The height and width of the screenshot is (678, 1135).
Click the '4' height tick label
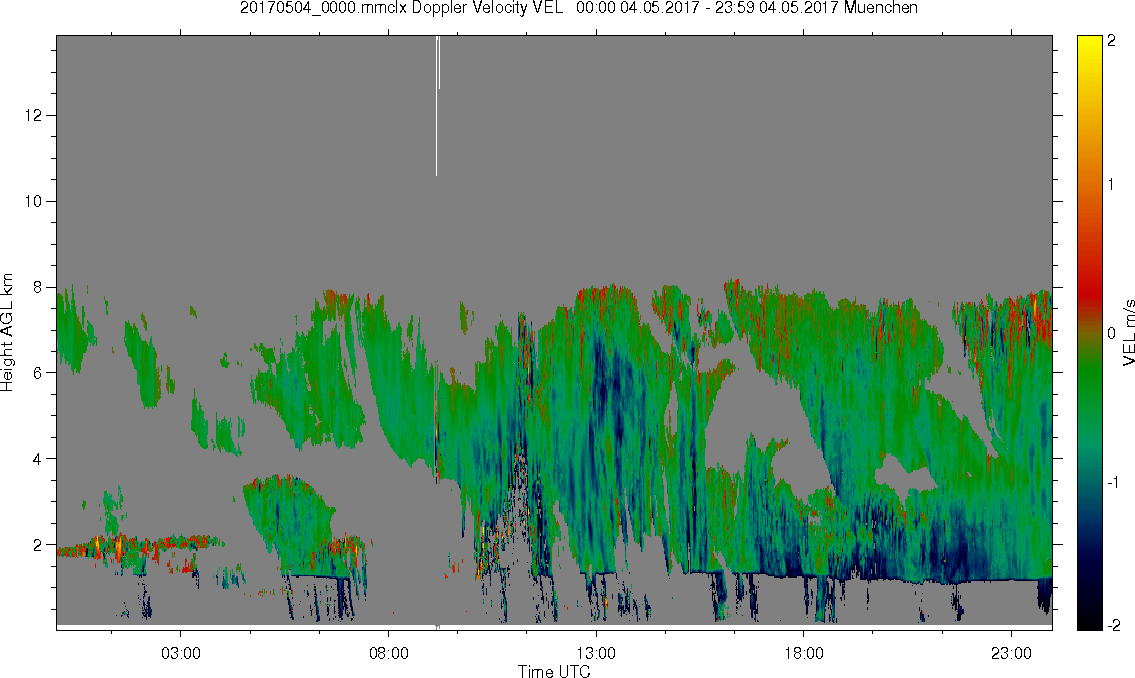coord(37,459)
